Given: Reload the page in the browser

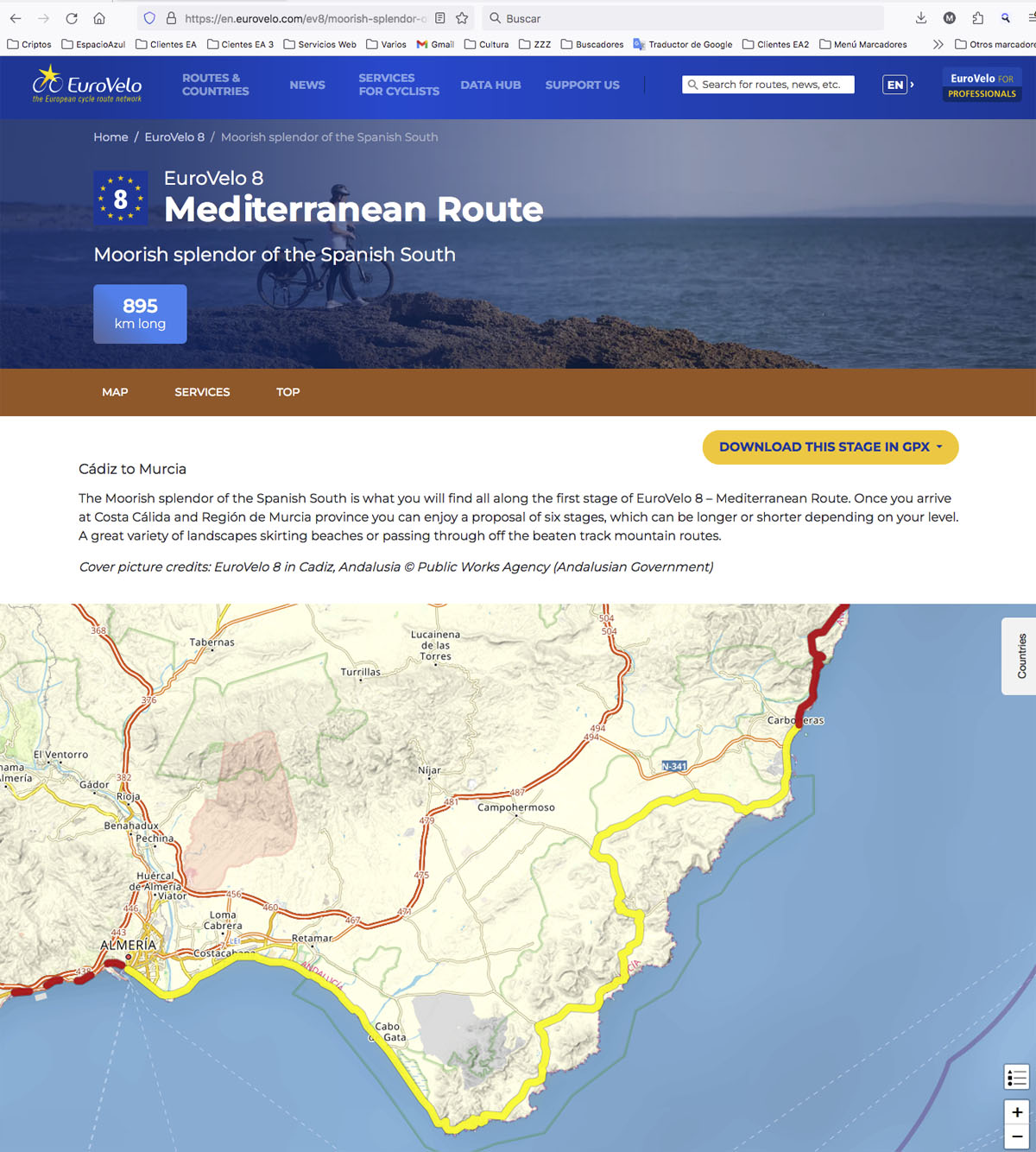Looking at the screenshot, I should pos(72,18).
